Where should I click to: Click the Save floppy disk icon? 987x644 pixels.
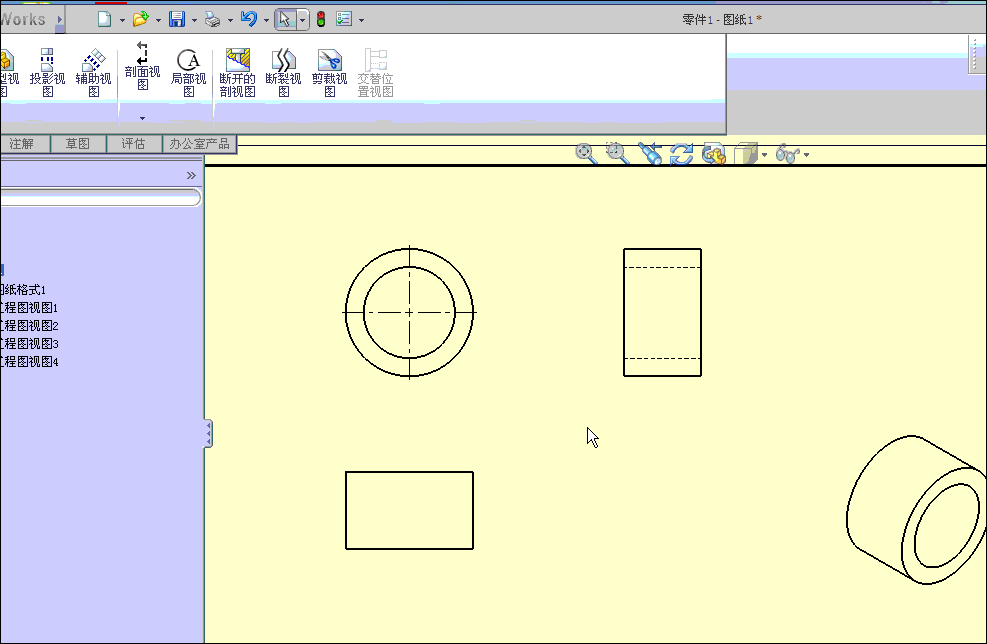pos(177,20)
